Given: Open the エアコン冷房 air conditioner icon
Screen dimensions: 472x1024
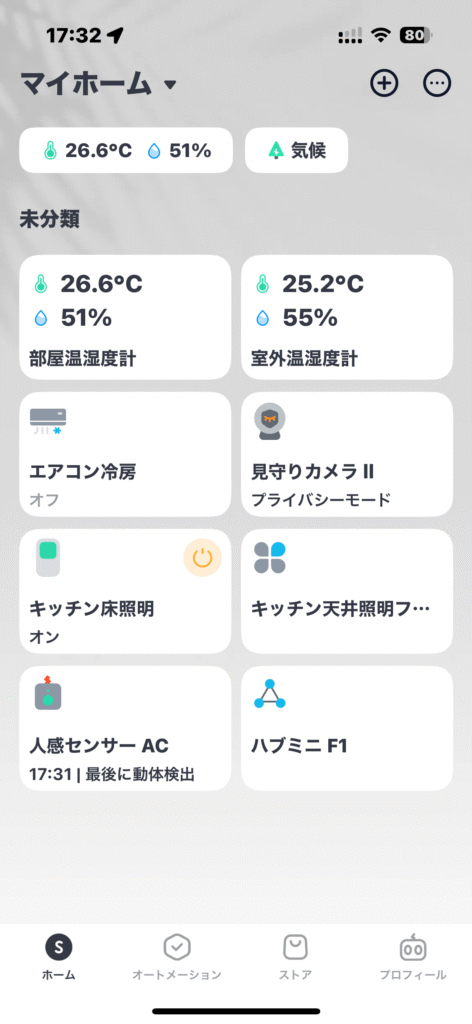Looking at the screenshot, I should (48, 422).
